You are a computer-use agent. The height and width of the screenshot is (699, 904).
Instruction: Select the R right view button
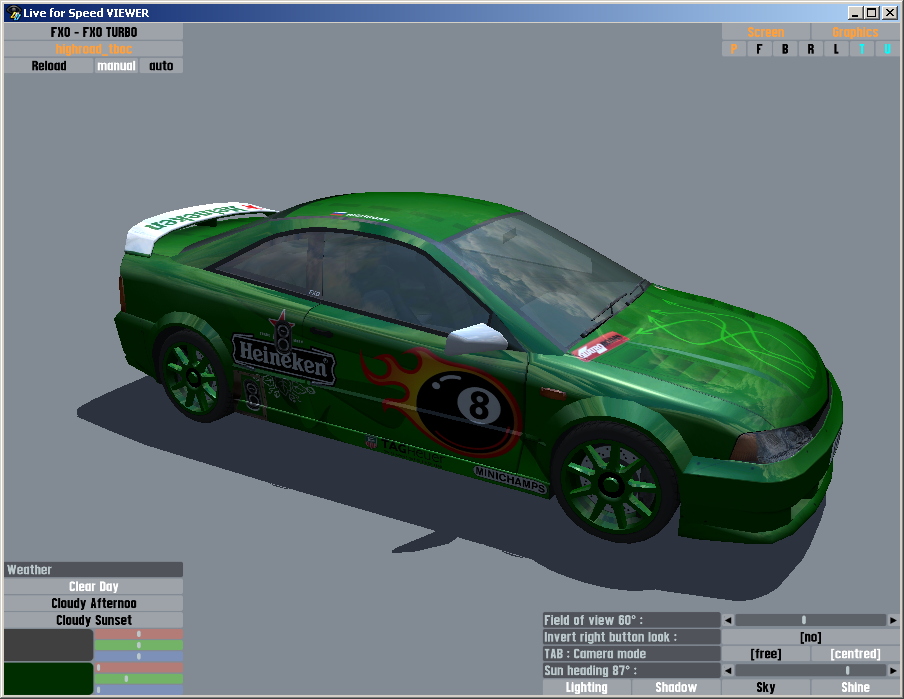click(811, 49)
